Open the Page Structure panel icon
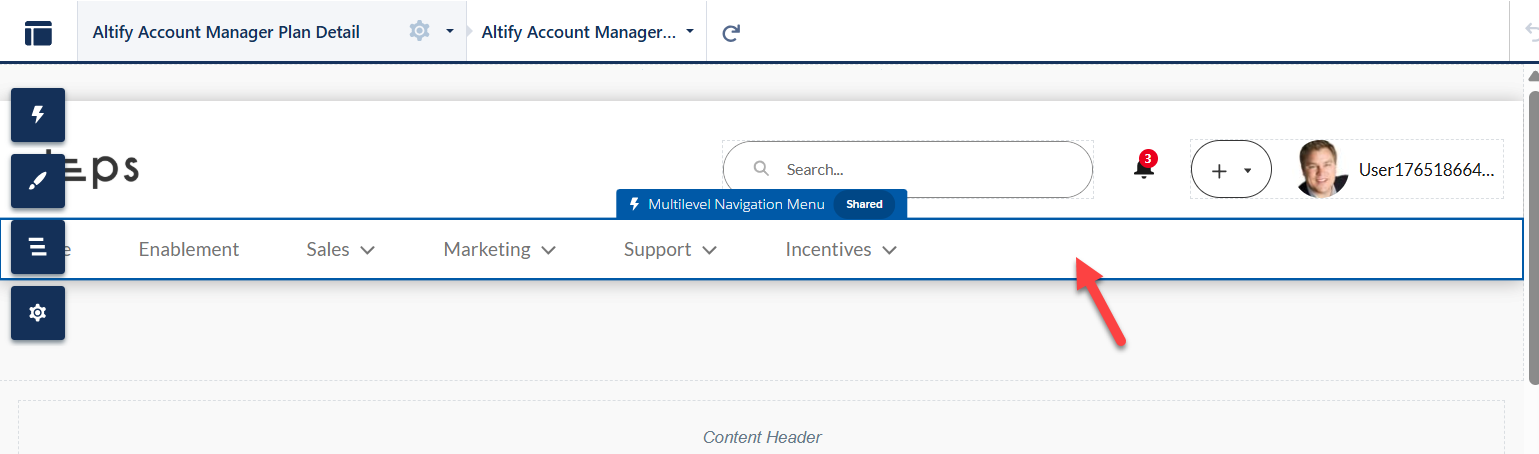 38,247
